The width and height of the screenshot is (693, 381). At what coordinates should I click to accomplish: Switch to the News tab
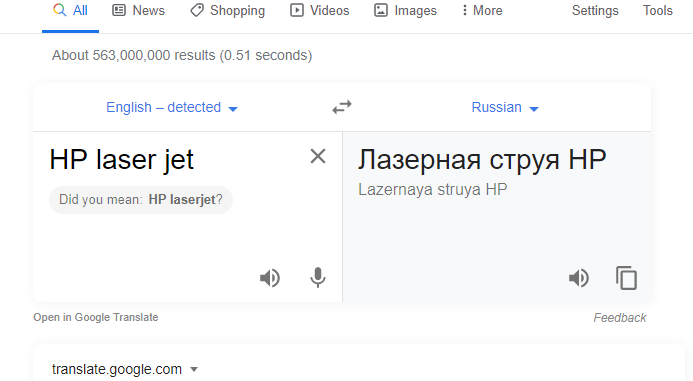(138, 11)
